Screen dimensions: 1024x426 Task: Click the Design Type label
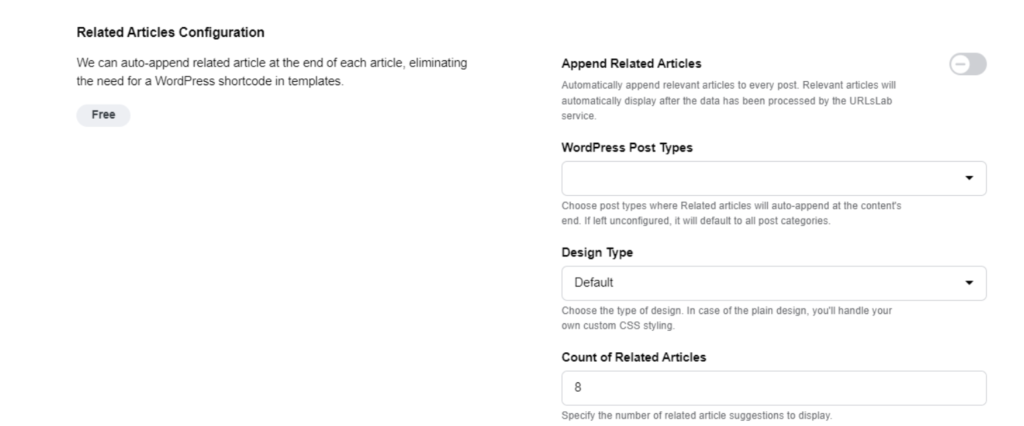tap(597, 252)
